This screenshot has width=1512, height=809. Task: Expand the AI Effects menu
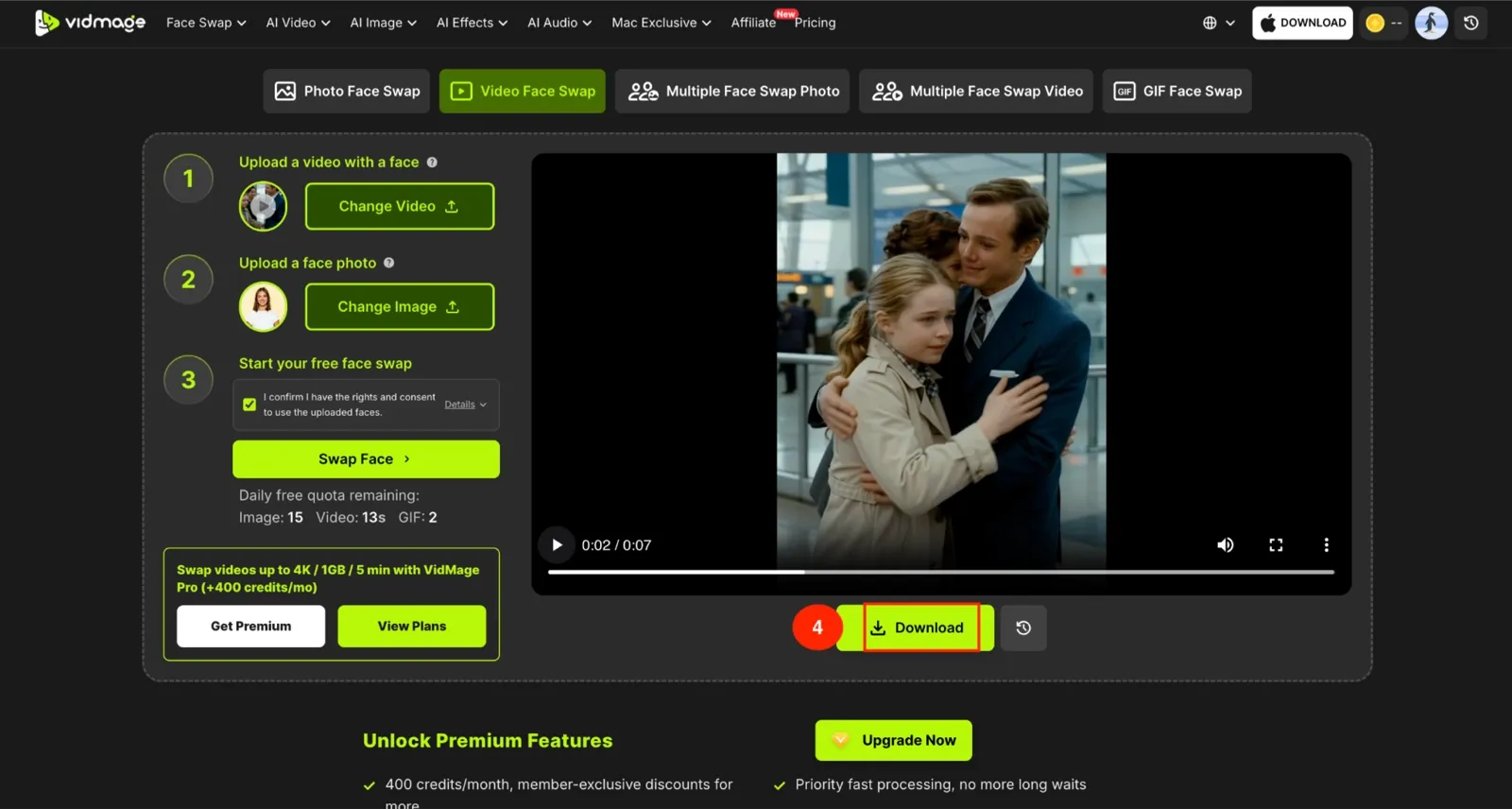pyautogui.click(x=472, y=23)
